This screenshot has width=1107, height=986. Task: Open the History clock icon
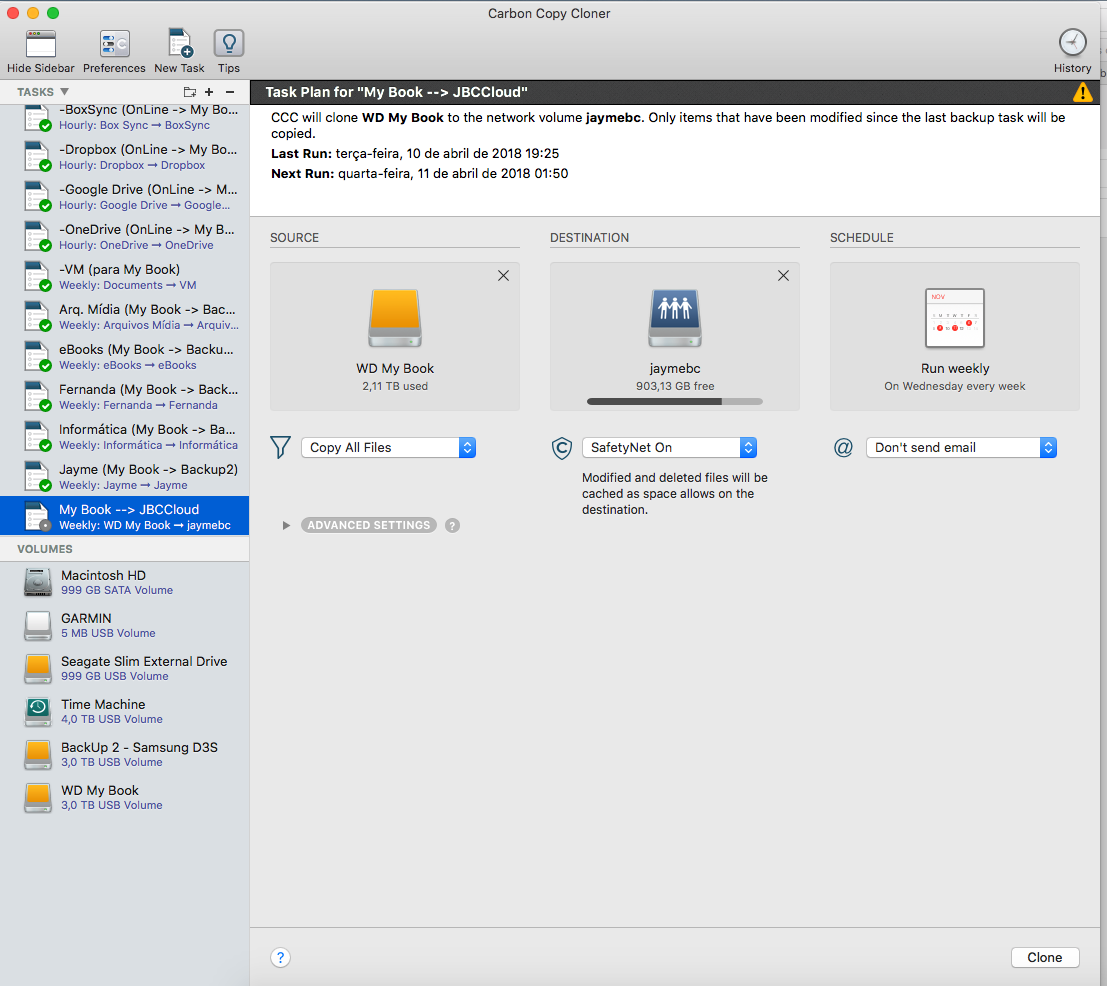pyautogui.click(x=1072, y=43)
